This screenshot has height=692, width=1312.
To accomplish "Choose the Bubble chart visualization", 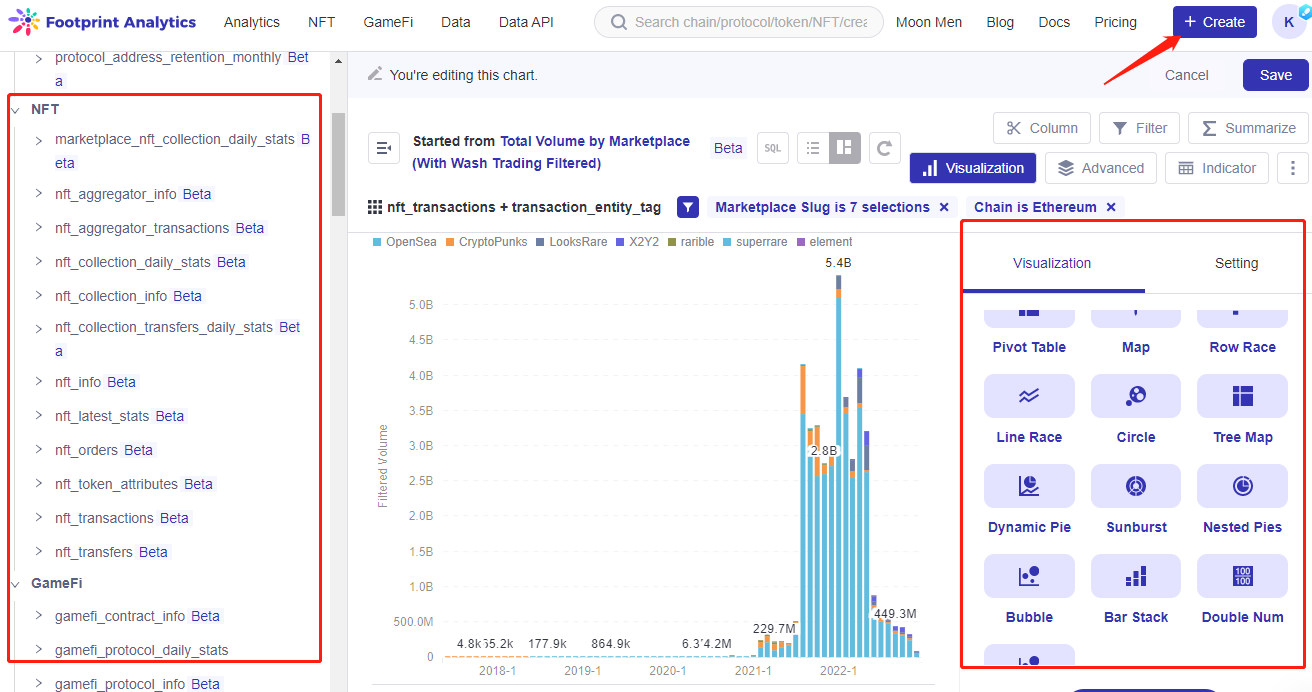I will tap(1029, 576).
